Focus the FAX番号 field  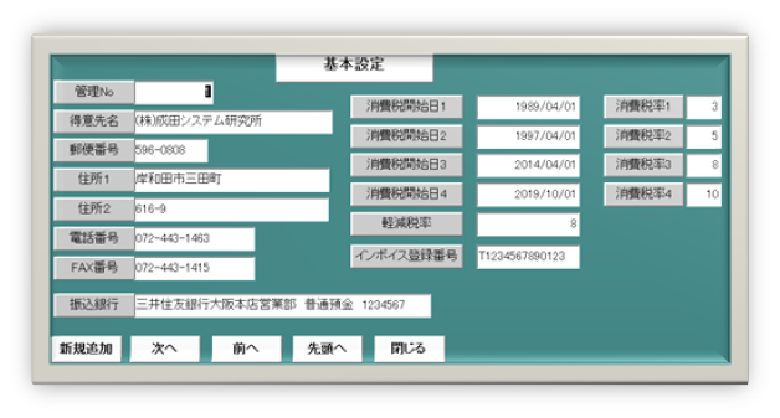pyautogui.click(x=194, y=268)
